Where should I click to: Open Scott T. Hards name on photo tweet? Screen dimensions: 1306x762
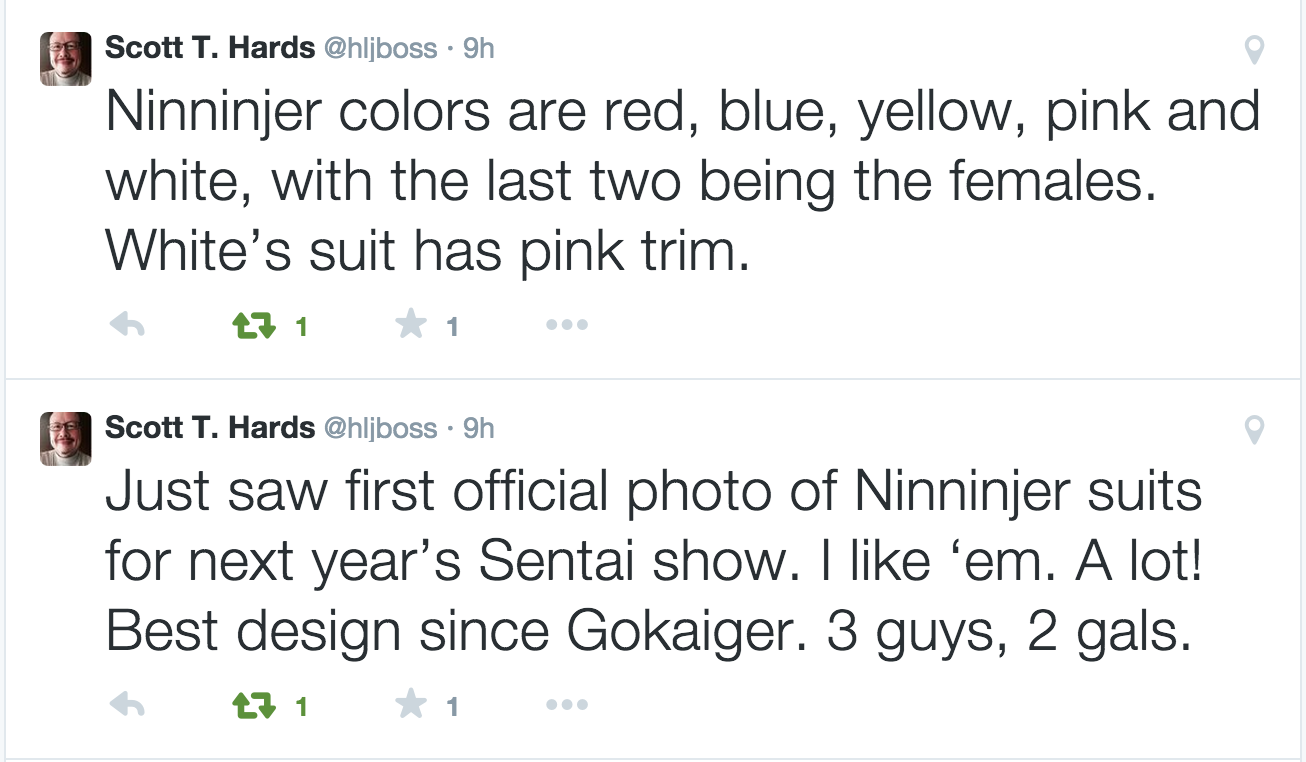click(209, 428)
